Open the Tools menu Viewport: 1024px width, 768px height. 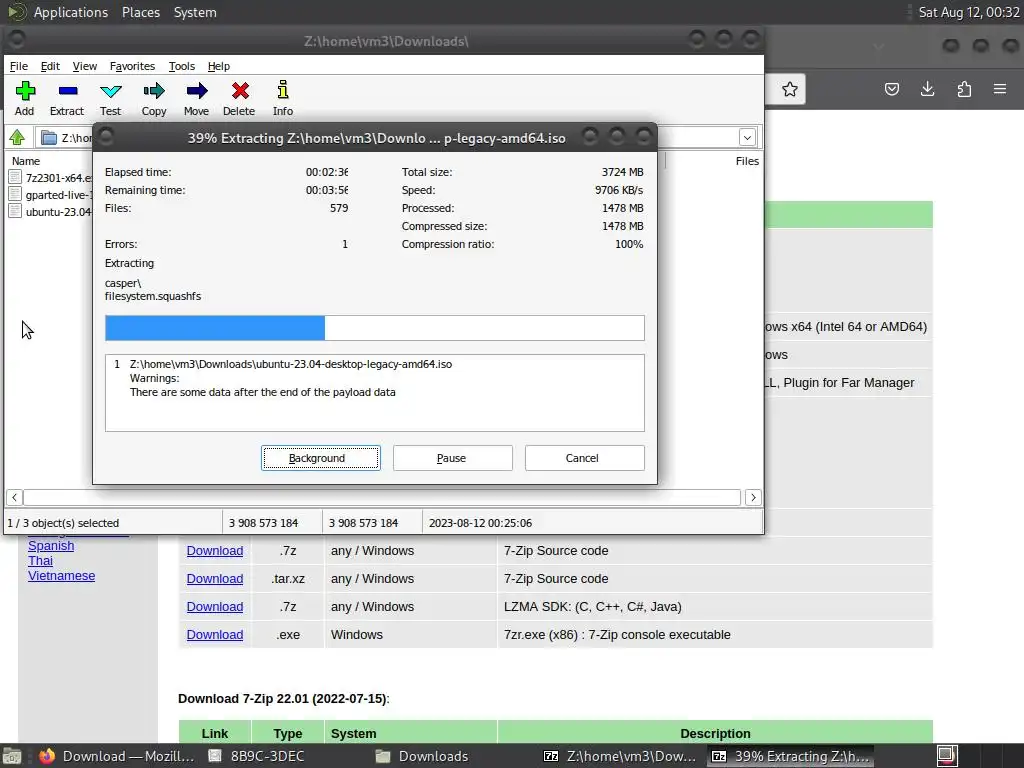point(182,66)
